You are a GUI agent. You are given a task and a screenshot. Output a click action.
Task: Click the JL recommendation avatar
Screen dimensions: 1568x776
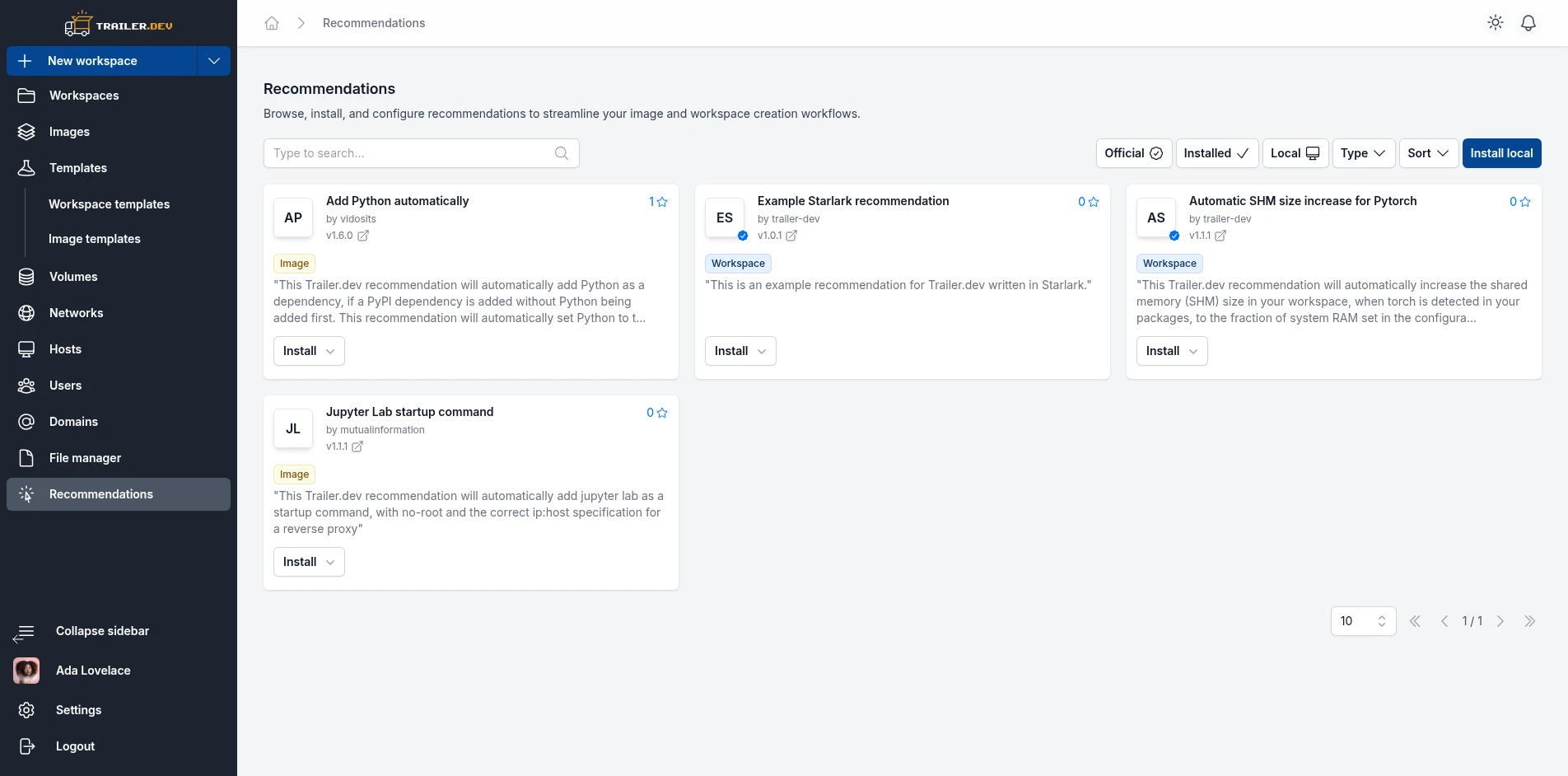(x=293, y=428)
